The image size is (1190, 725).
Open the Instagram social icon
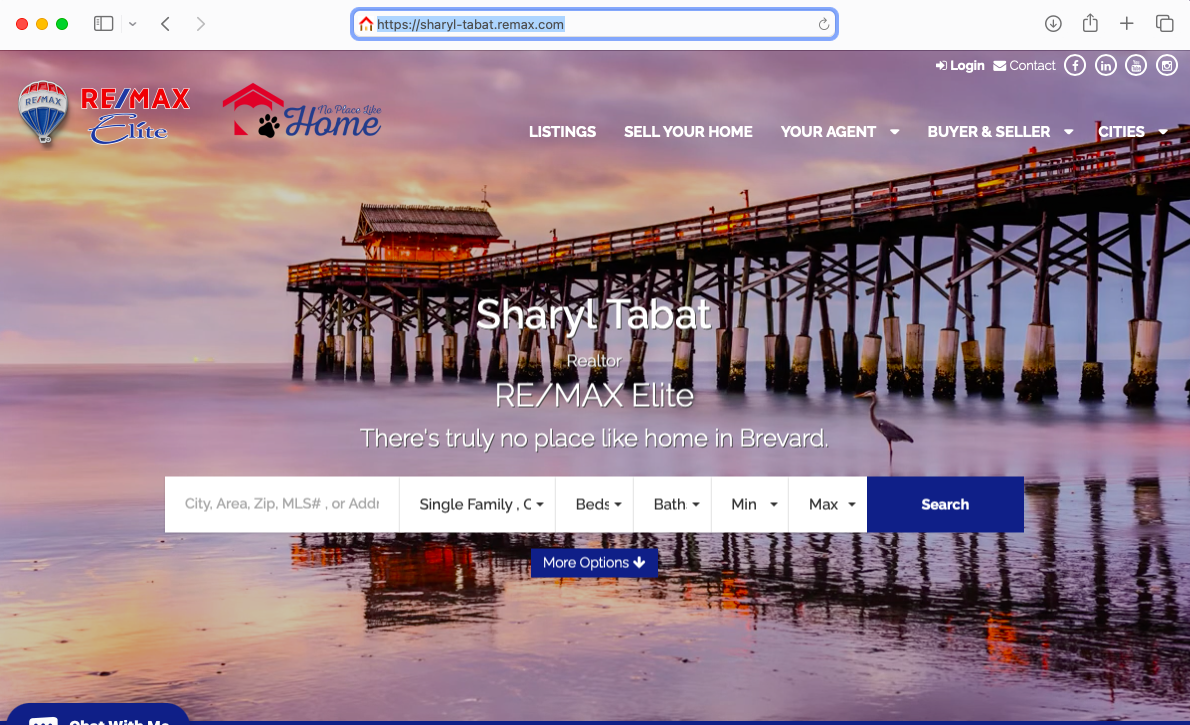coord(1166,66)
